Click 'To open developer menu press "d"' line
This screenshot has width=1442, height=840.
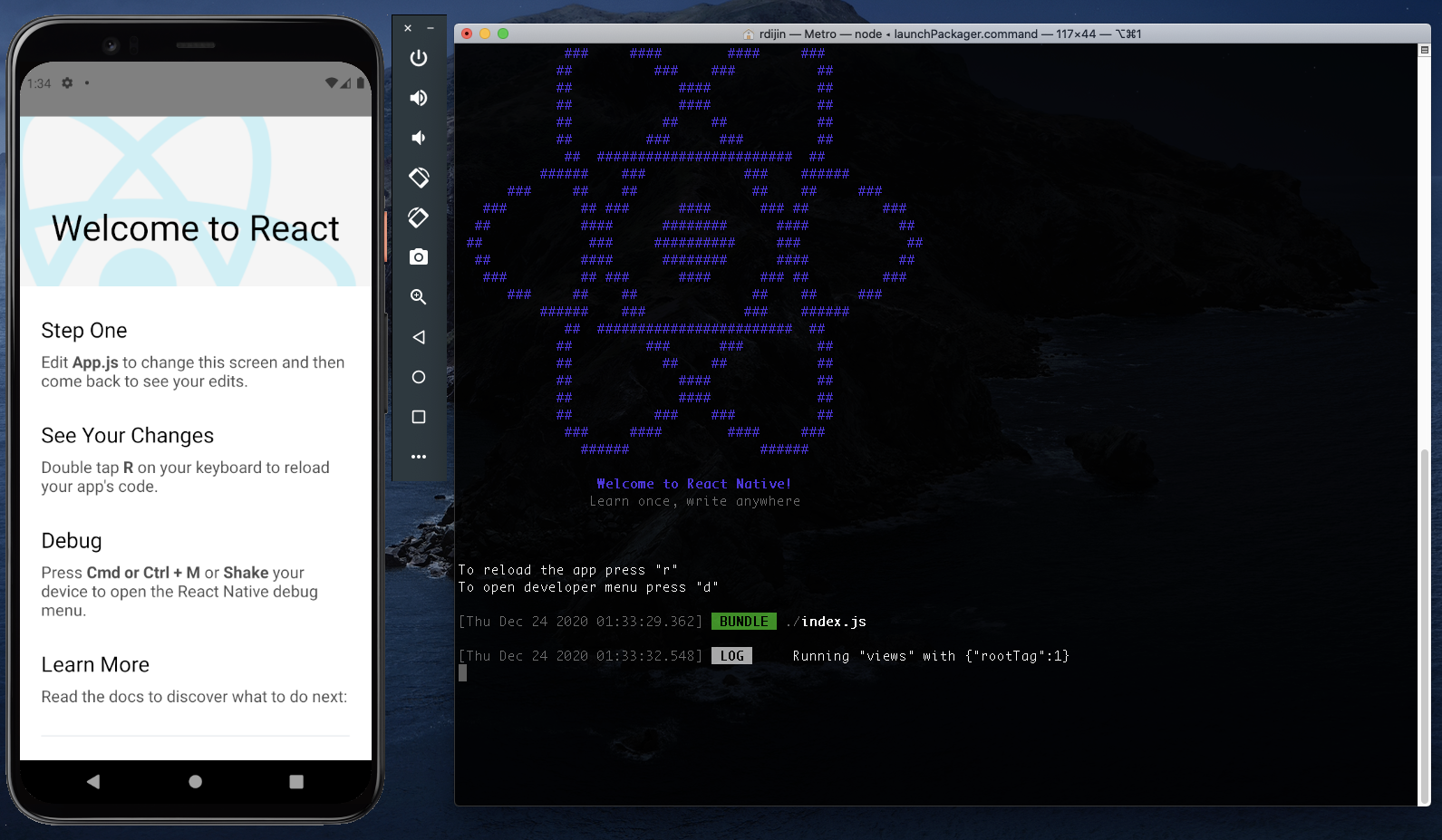(588, 587)
